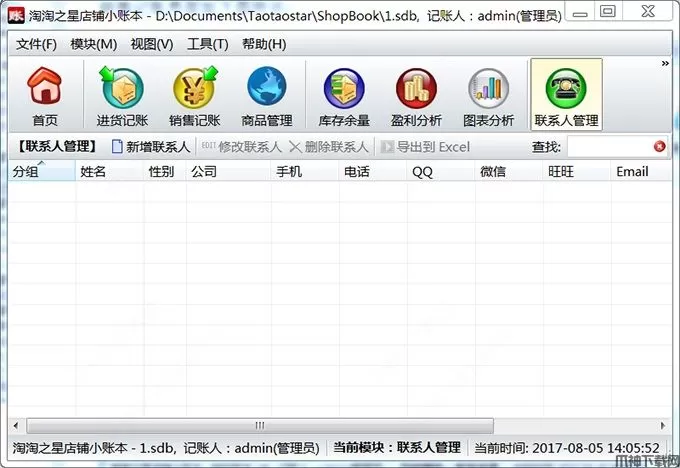Open 销售记账 sales bookkeeping module

click(x=195, y=96)
